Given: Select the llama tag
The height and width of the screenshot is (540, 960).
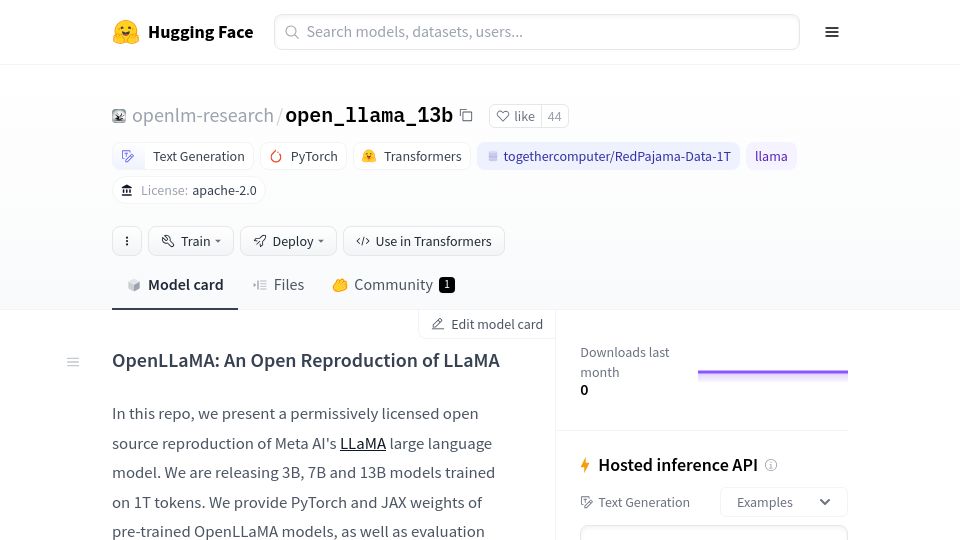Looking at the screenshot, I should pos(771,156).
